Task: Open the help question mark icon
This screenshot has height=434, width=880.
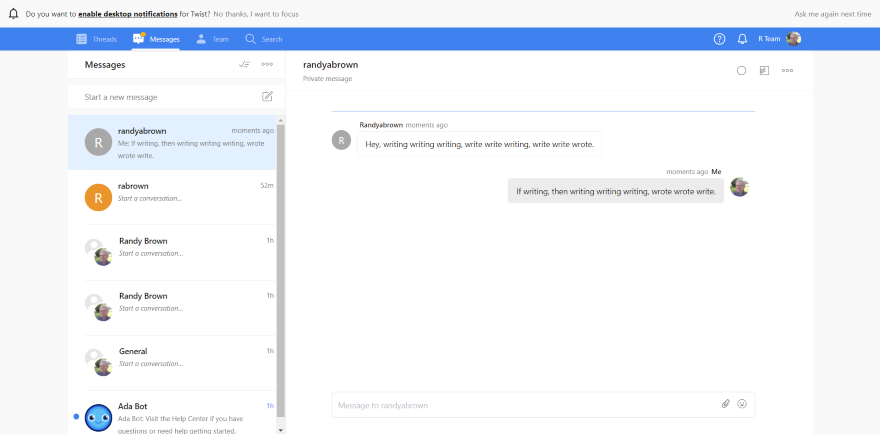Action: pyautogui.click(x=719, y=39)
